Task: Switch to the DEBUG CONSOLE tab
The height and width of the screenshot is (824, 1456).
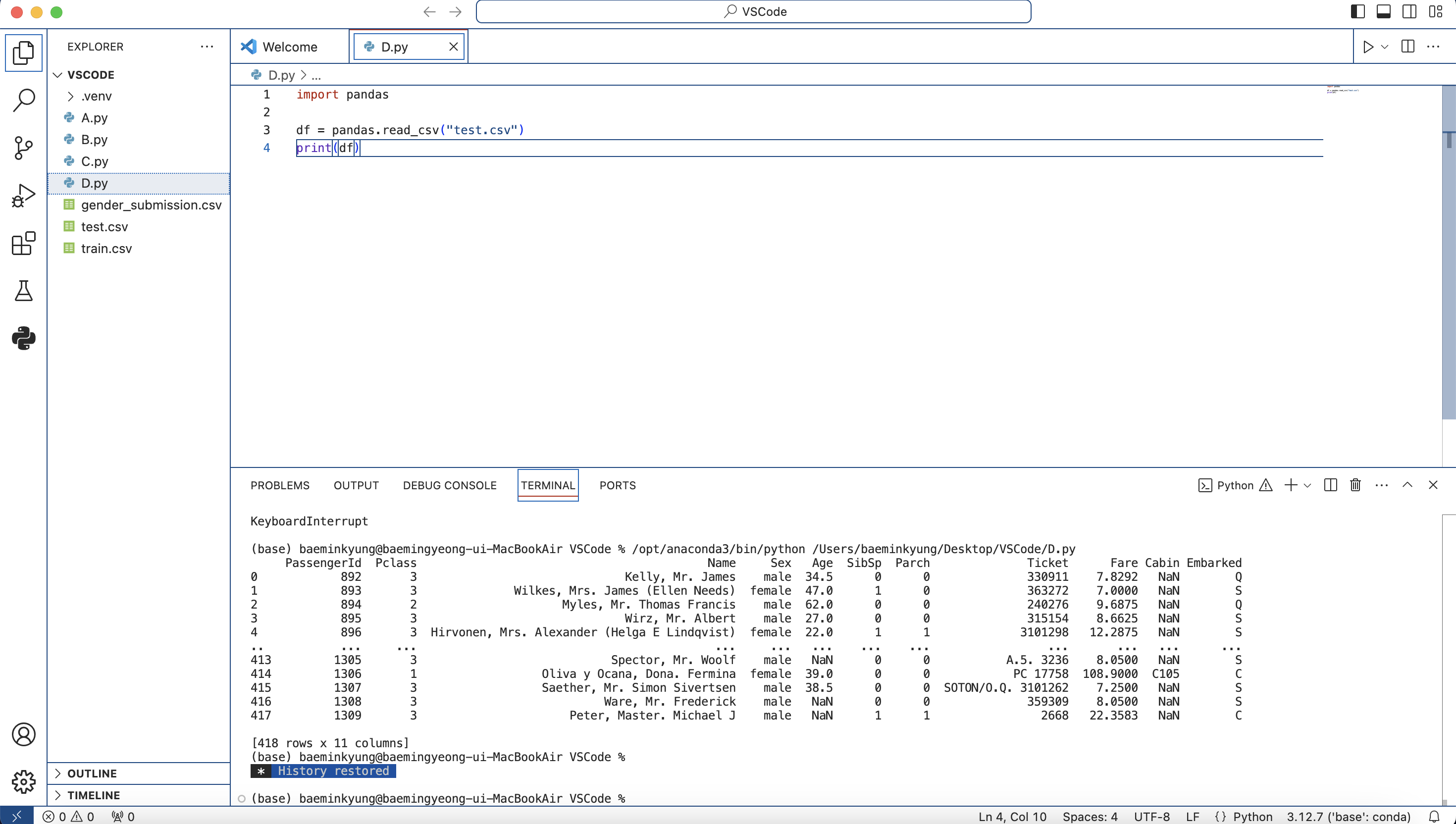Action: pyautogui.click(x=449, y=485)
